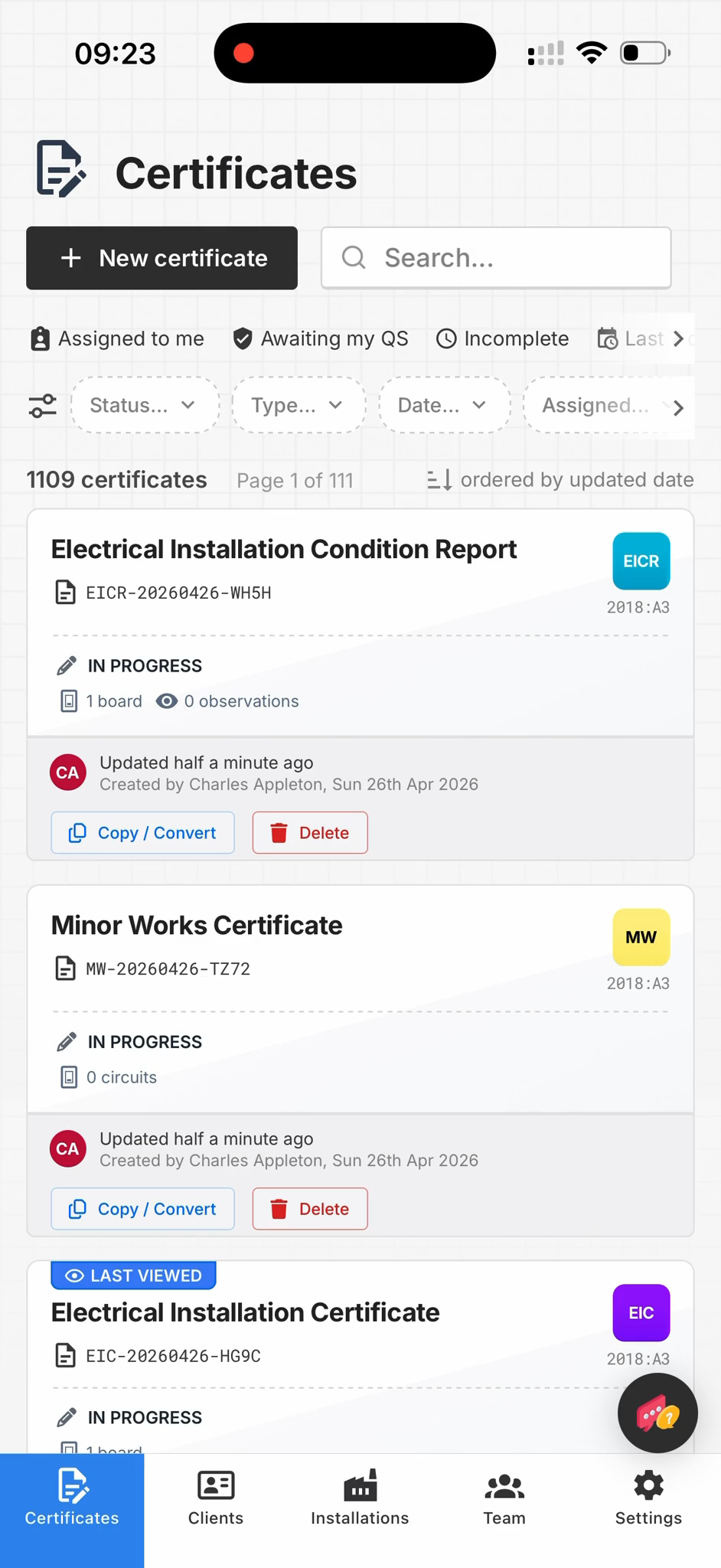
Task: Tap the EICR type badge
Action: pos(641,561)
